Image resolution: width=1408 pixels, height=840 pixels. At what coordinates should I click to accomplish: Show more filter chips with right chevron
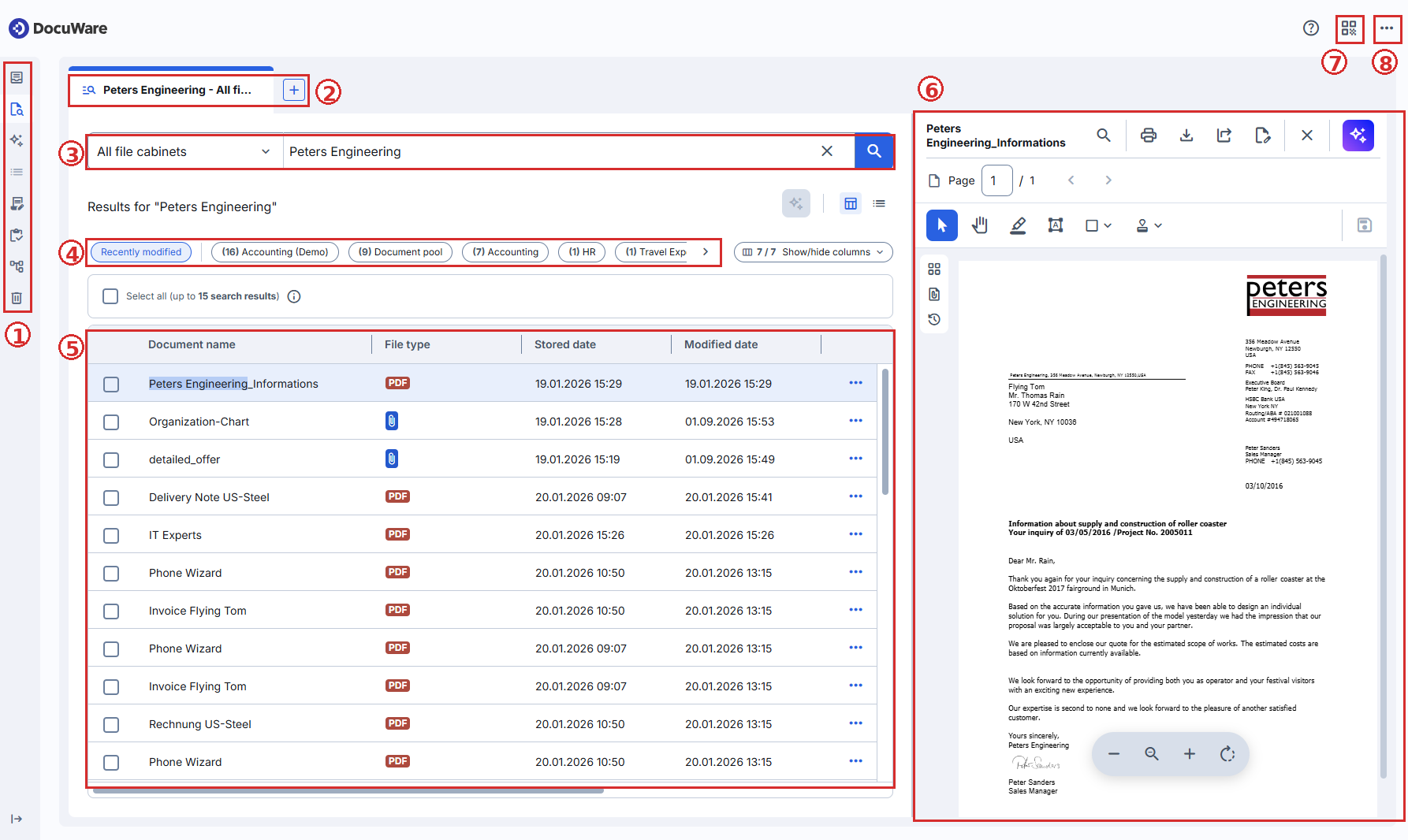coord(705,252)
